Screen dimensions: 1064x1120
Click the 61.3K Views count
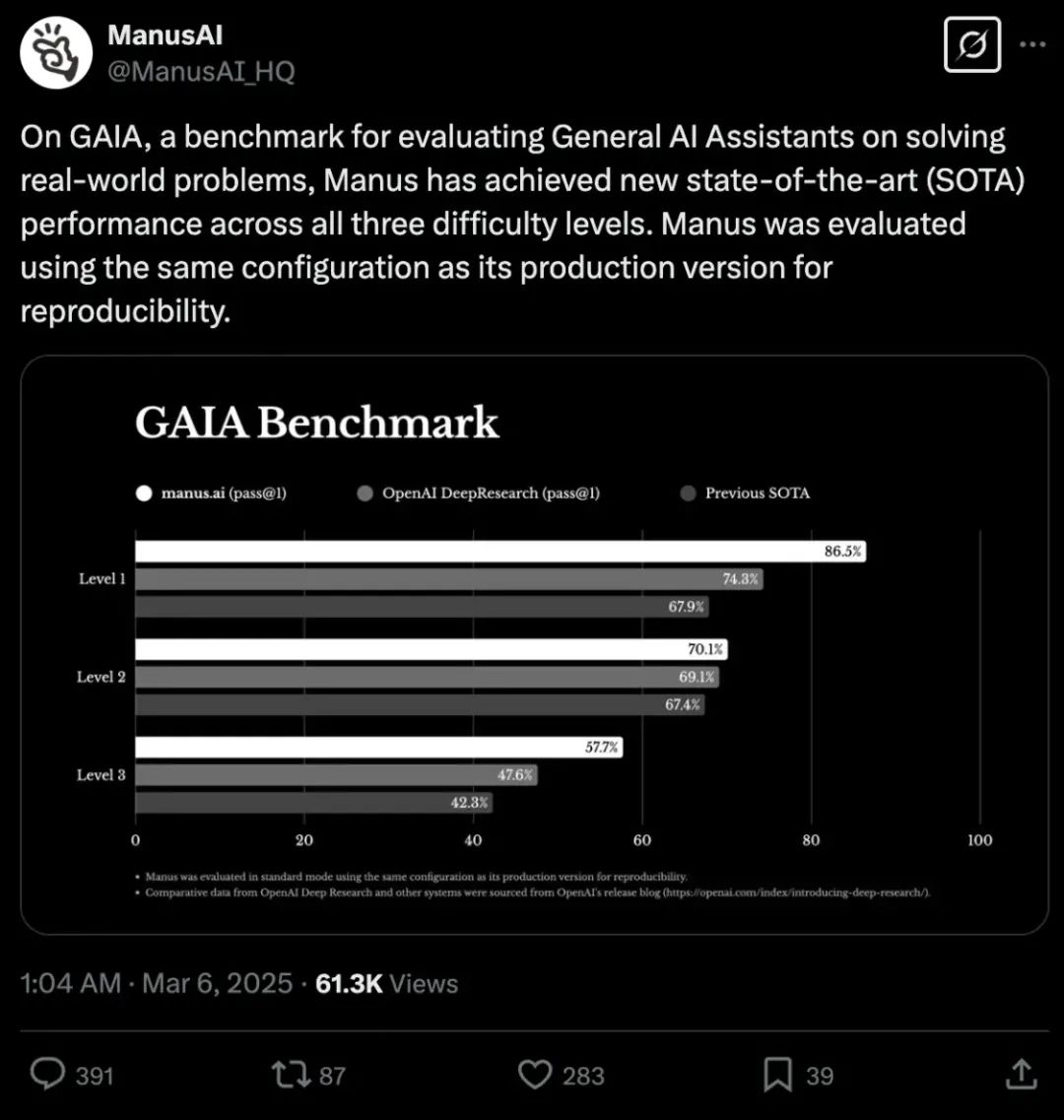tap(386, 984)
